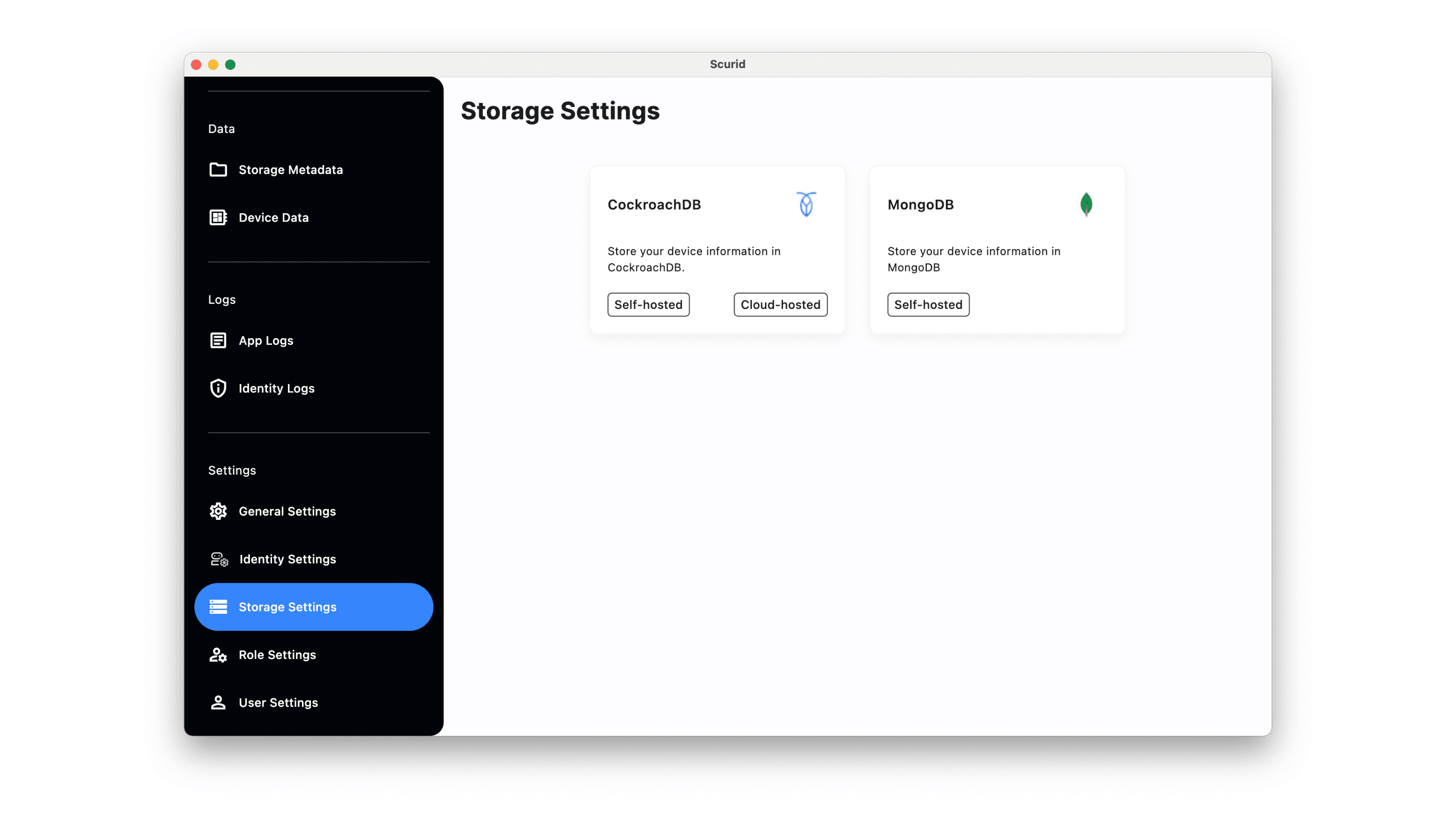Open the App Logs page
The width and height of the screenshot is (1456, 819).
point(265,340)
